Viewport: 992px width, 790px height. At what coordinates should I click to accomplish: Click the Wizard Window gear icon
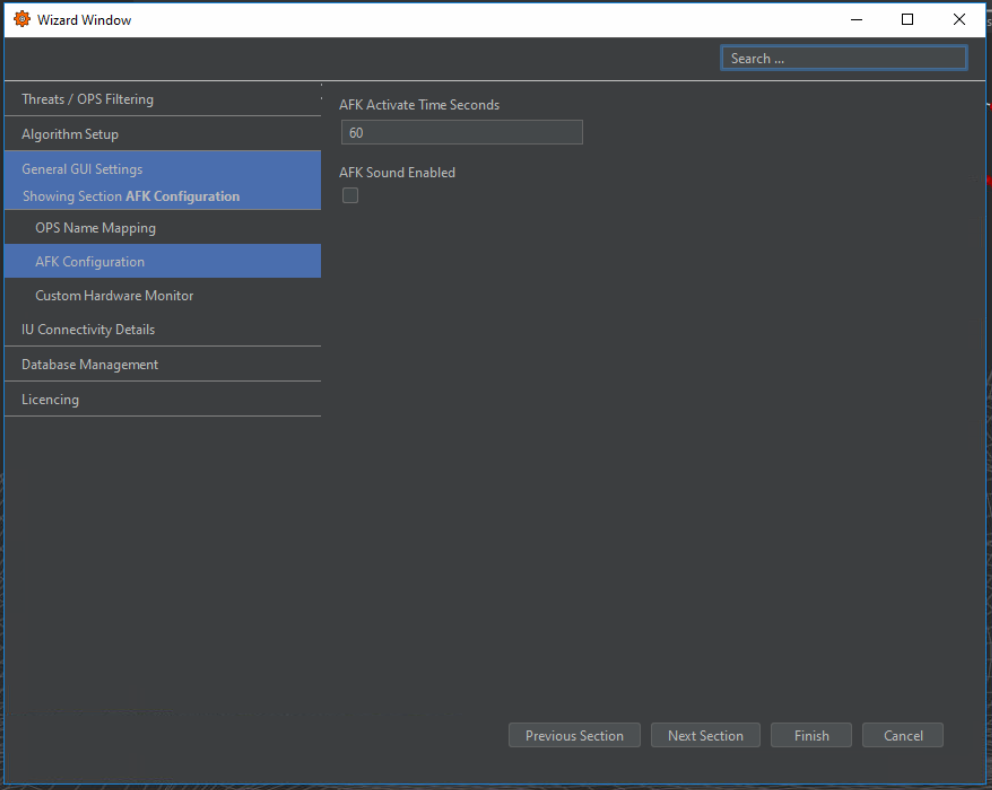[x=22, y=19]
